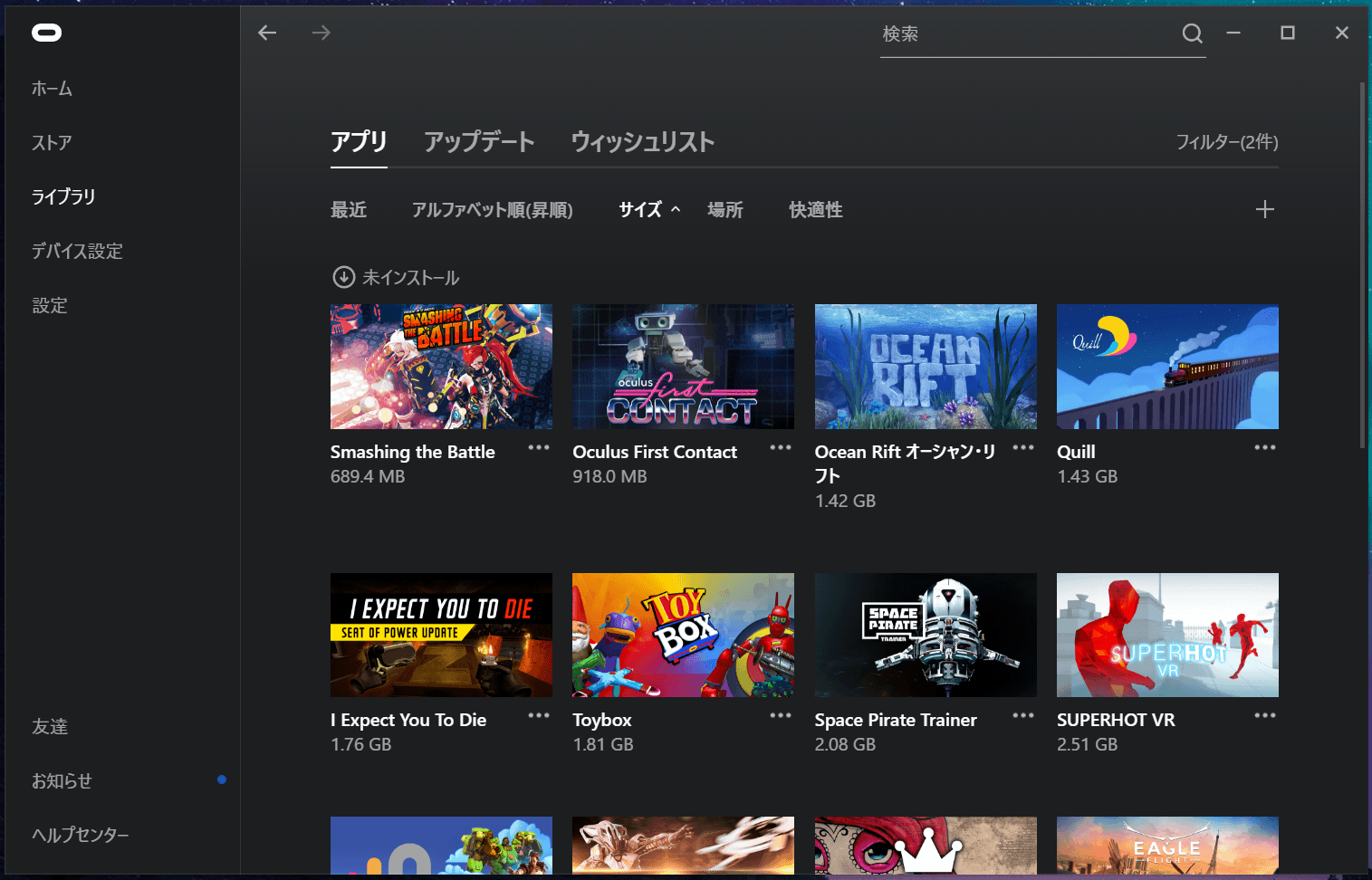Go forward with the right arrow

pos(321,33)
